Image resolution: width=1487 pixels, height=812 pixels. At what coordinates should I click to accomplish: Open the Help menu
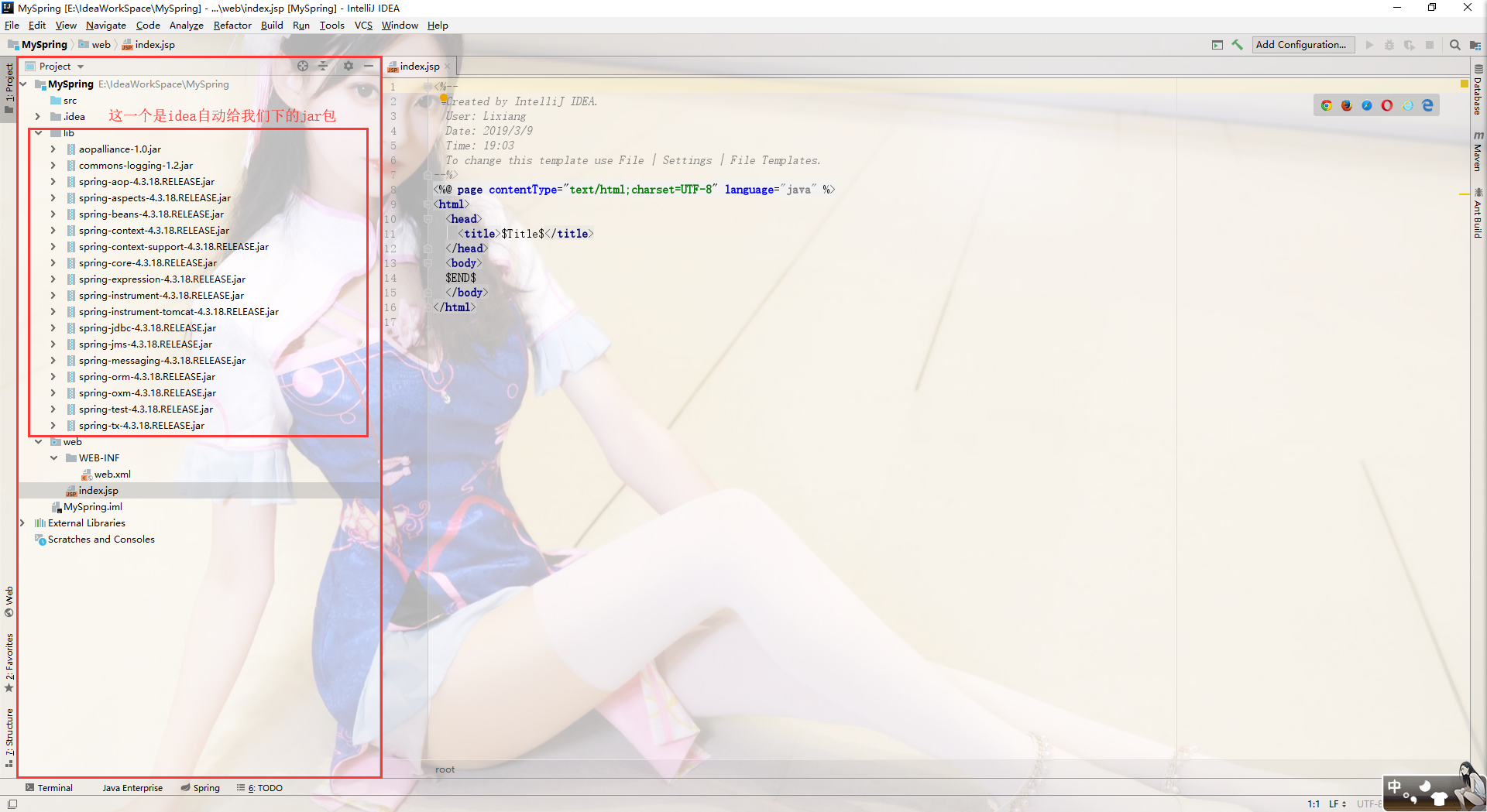(x=438, y=26)
